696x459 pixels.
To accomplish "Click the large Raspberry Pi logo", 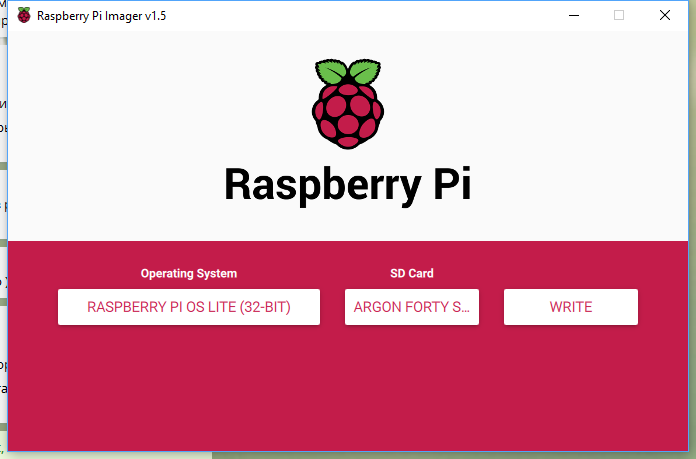I will click(348, 104).
